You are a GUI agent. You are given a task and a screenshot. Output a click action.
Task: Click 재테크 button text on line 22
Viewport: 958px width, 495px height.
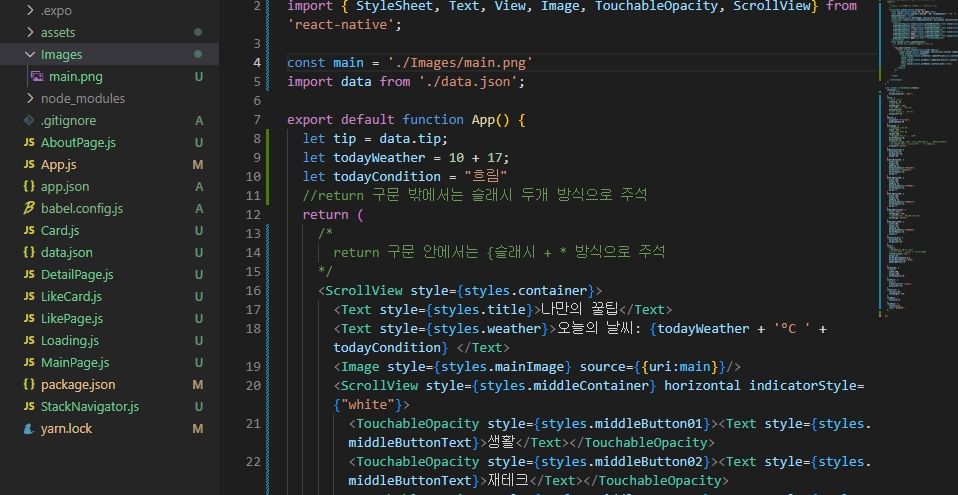tap(510, 480)
